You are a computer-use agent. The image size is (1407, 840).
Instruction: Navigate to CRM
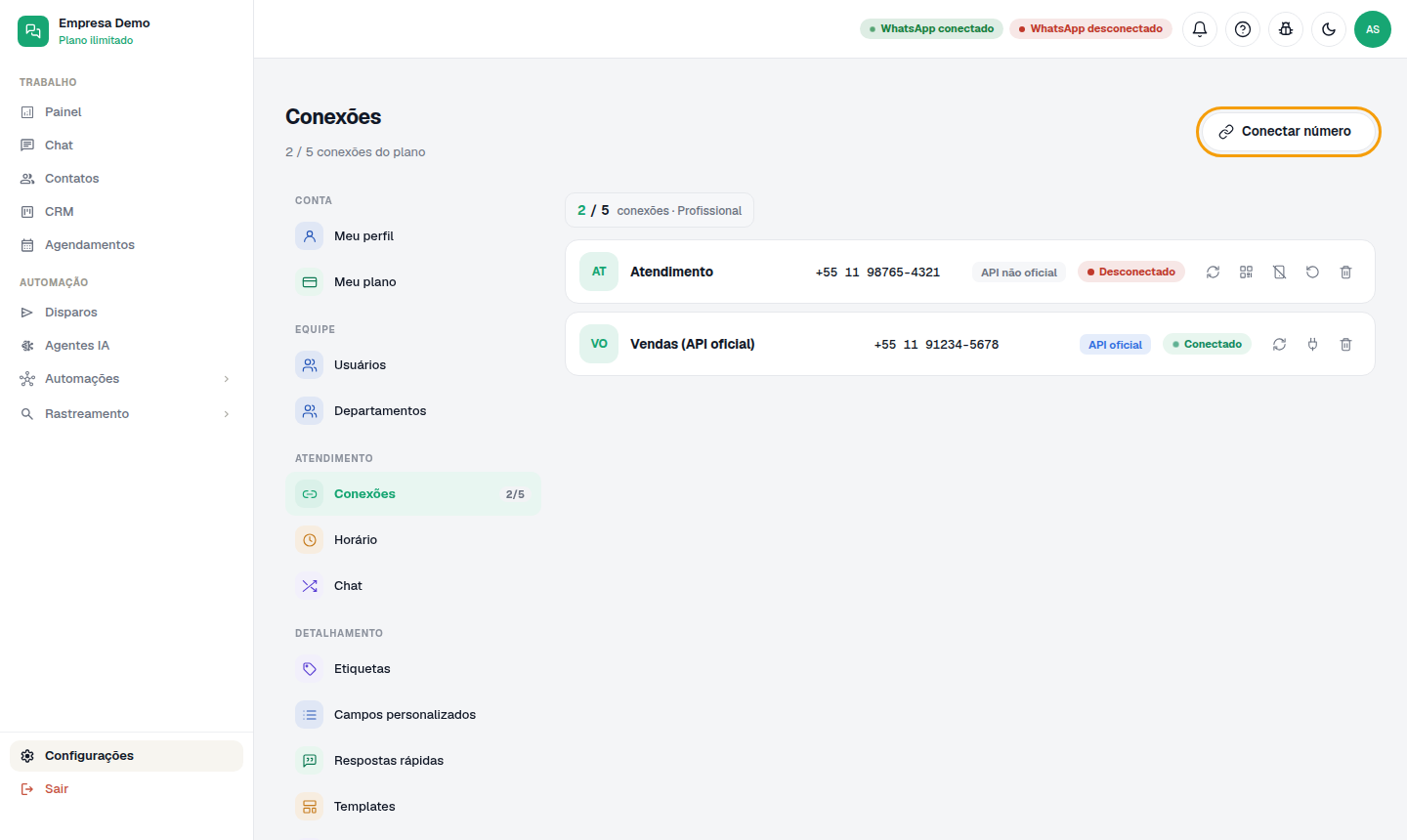[x=126, y=212]
